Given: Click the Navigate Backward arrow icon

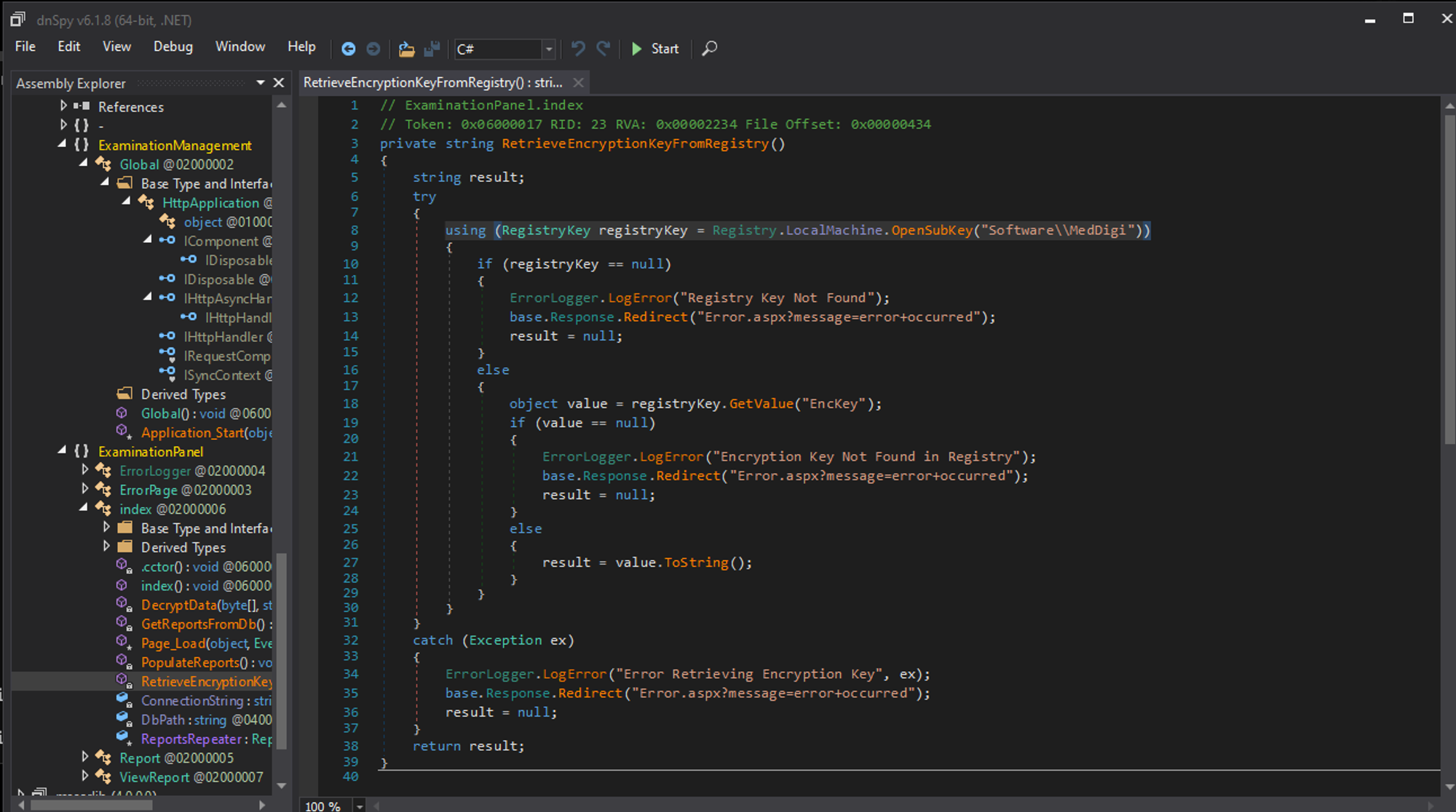Looking at the screenshot, I should (348, 49).
